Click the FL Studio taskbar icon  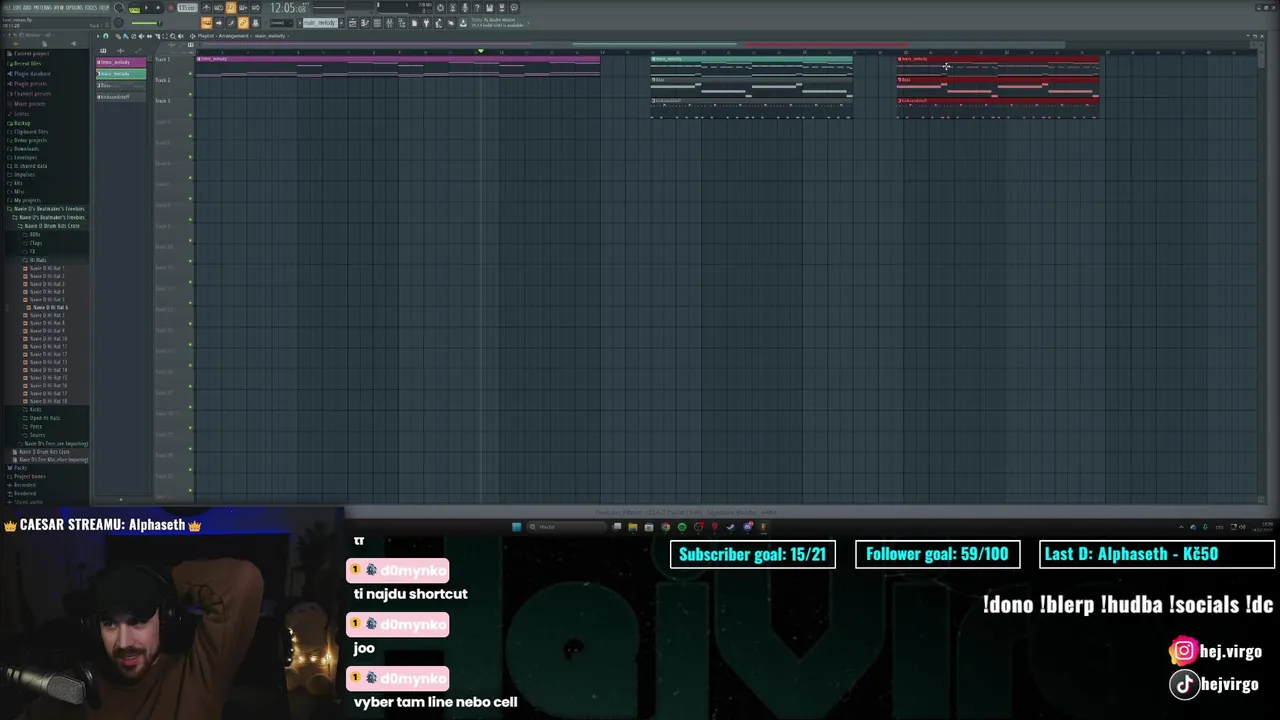tap(764, 527)
